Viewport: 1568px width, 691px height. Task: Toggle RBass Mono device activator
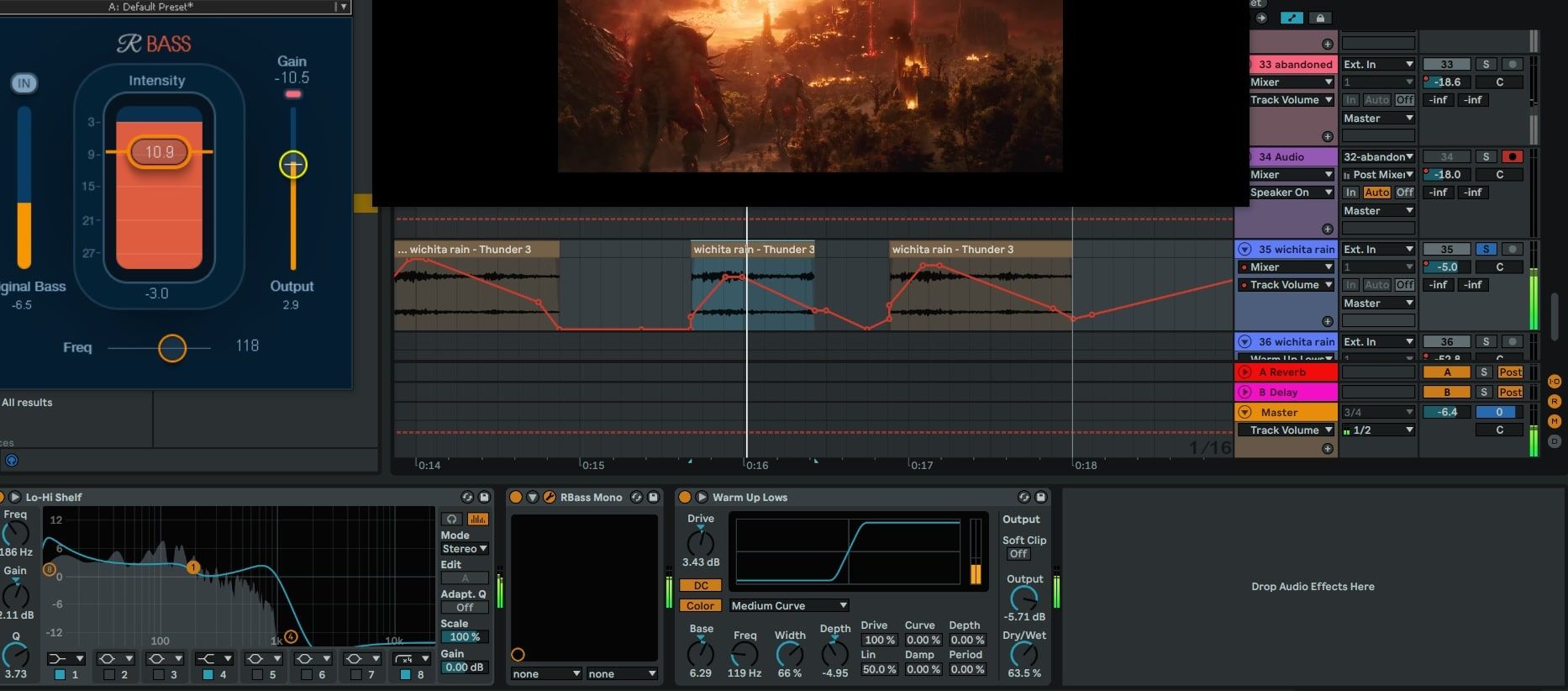[x=516, y=497]
